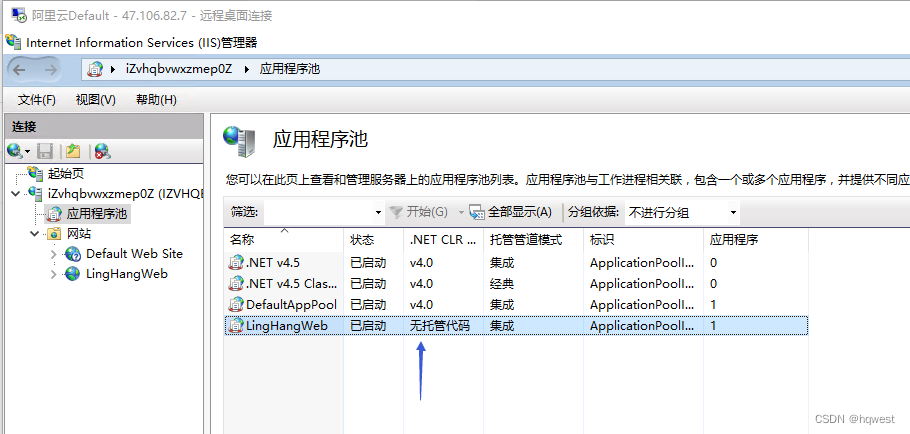Expand the Default Web Site node
The width and height of the screenshot is (910, 434).
tap(54, 254)
